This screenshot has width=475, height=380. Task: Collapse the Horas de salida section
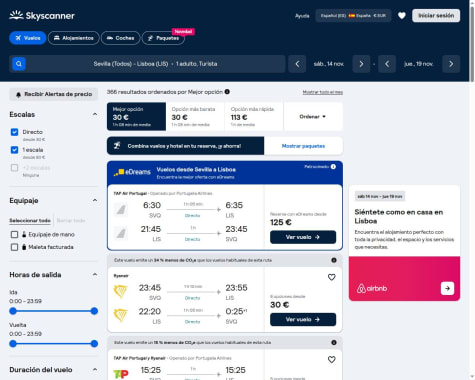click(x=95, y=275)
